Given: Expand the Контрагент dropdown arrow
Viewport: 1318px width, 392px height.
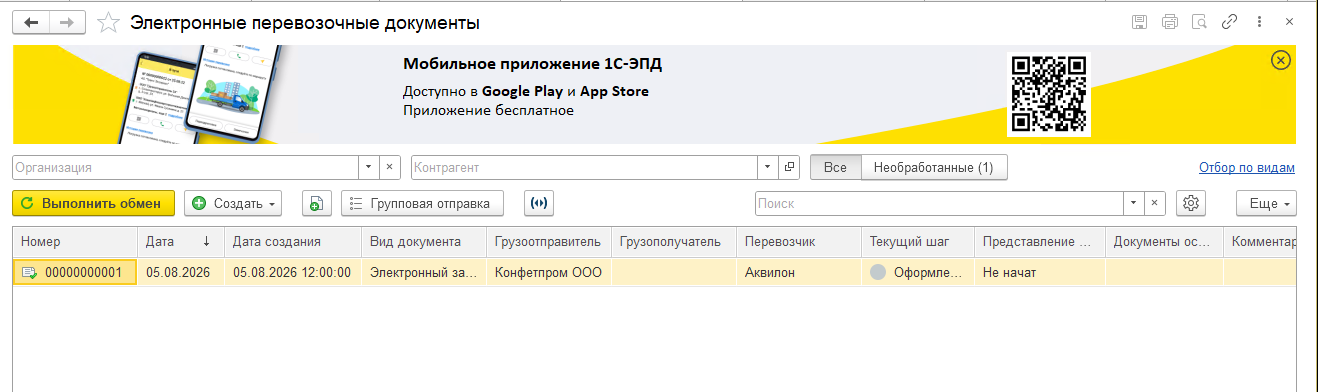Looking at the screenshot, I should [x=767, y=168].
